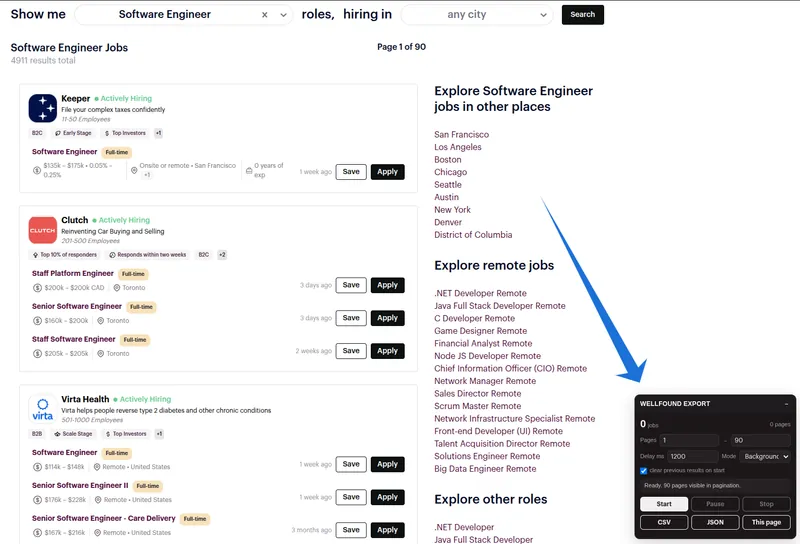The height and width of the screenshot is (544, 800).
Task: Save Virta Health Software Engineer job
Action: pyautogui.click(x=351, y=464)
